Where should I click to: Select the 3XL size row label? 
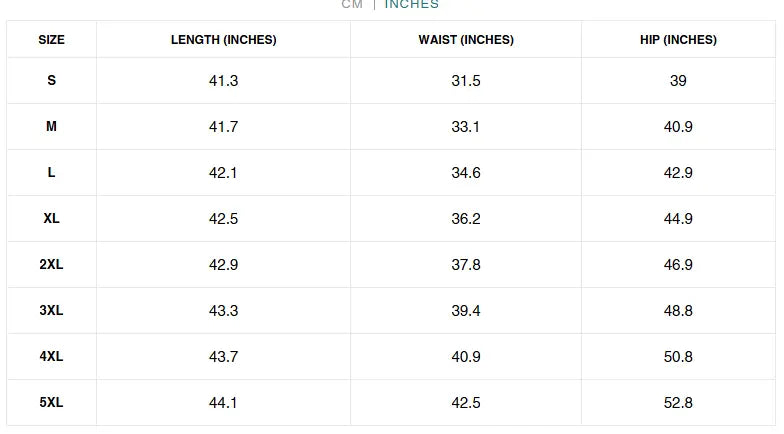(x=52, y=310)
